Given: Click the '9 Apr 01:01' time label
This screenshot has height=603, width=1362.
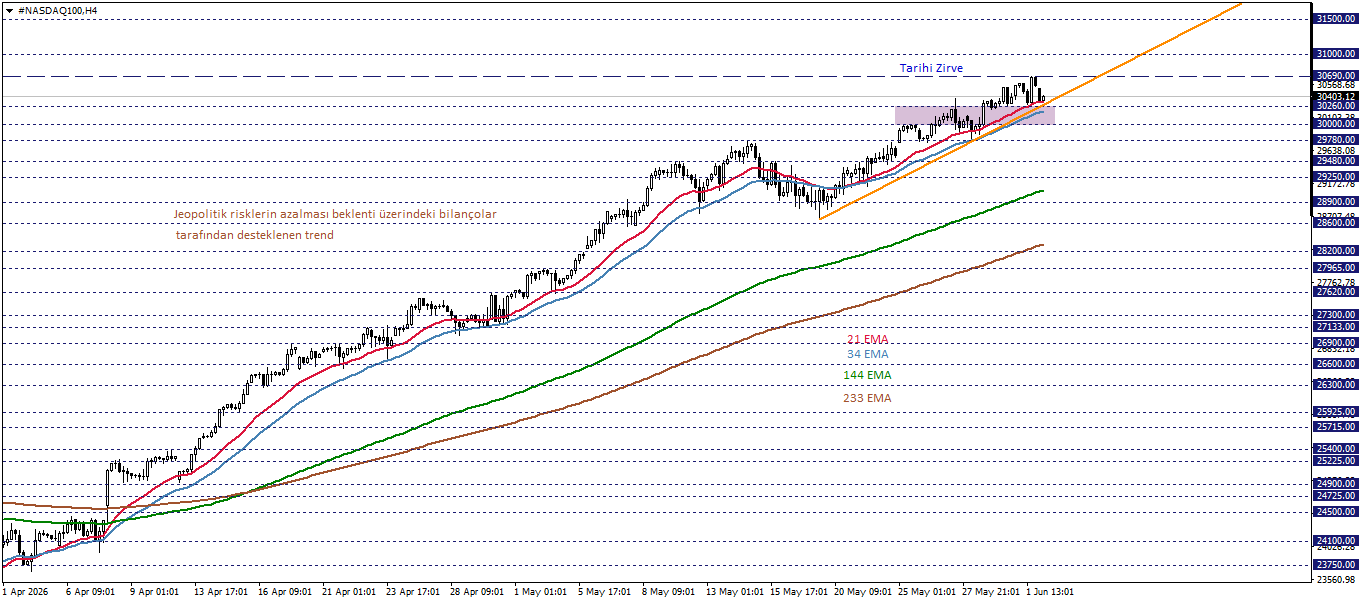Looking at the screenshot, I should [155, 592].
